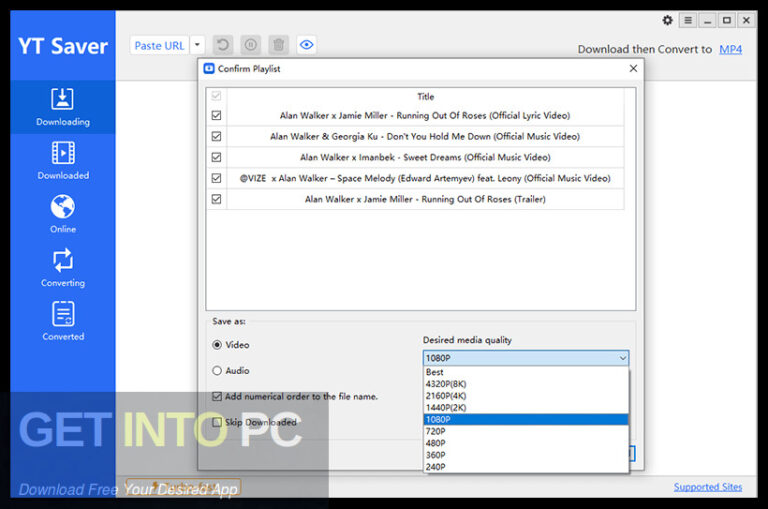
Task: Open the Converted files section
Action: (x=63, y=321)
